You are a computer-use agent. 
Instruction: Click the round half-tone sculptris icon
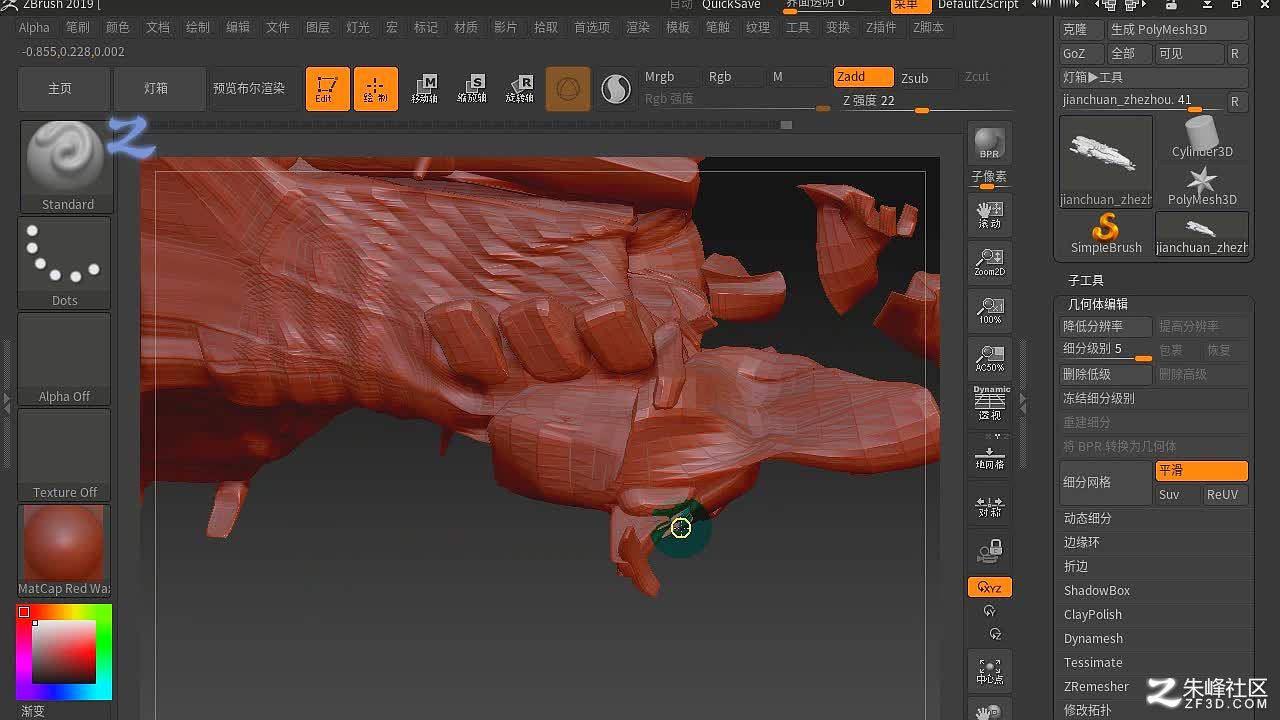(616, 89)
